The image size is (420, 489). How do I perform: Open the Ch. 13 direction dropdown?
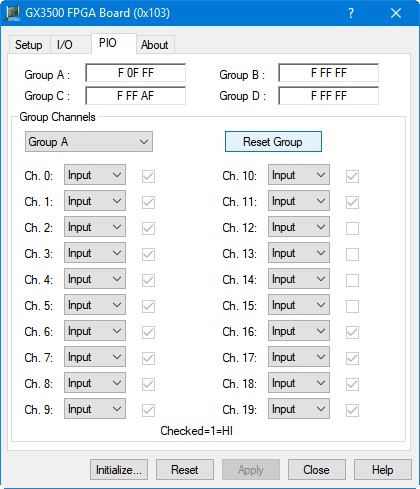[299, 252]
